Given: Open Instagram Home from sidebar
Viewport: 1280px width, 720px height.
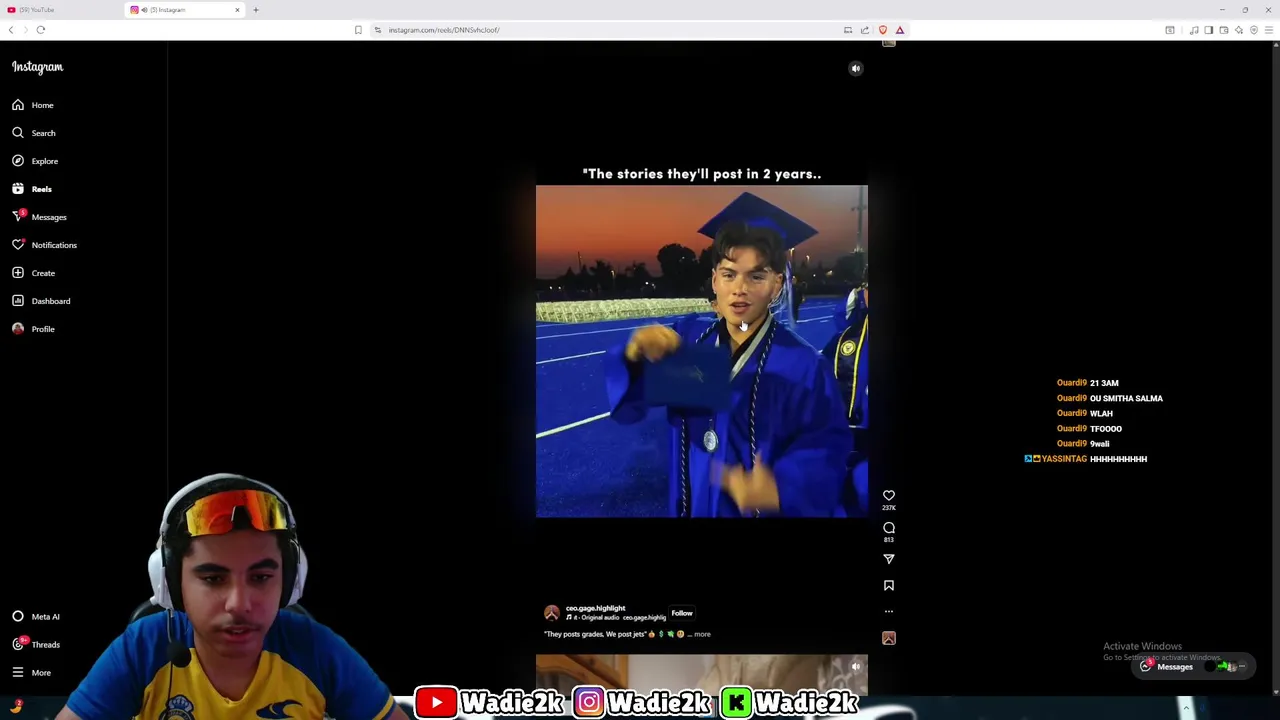Looking at the screenshot, I should [33, 105].
